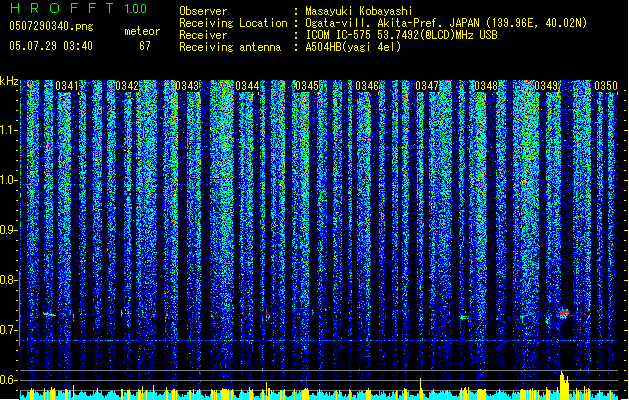This screenshot has width=629, height=400.
Task: Click the Receiving Location label
Action: tap(233, 23)
